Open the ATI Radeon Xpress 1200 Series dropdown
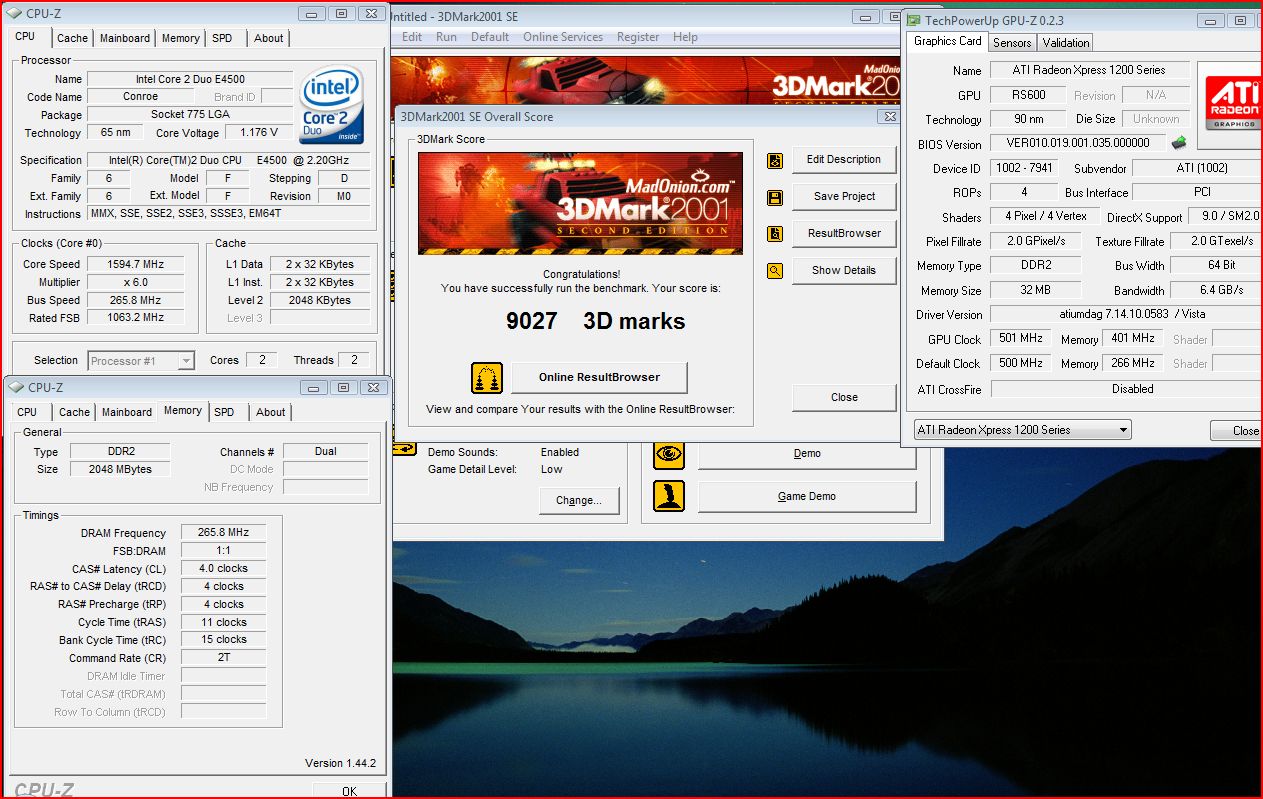1263x799 pixels. pos(1023,430)
